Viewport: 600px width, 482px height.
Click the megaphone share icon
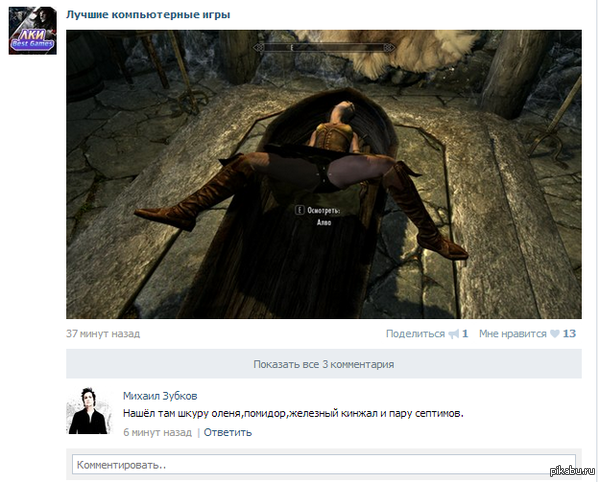[x=453, y=334]
